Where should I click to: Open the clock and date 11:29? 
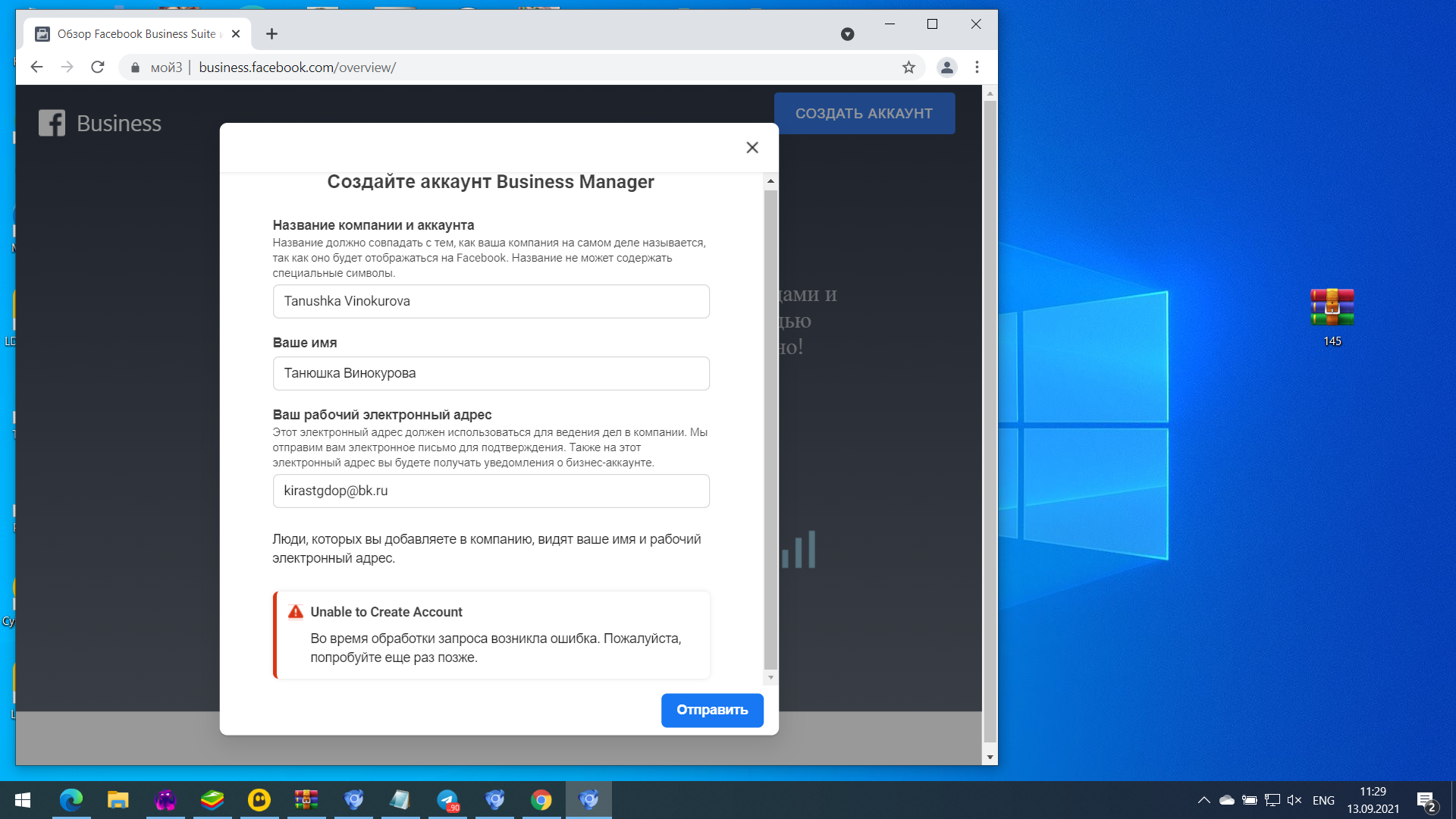1373,800
